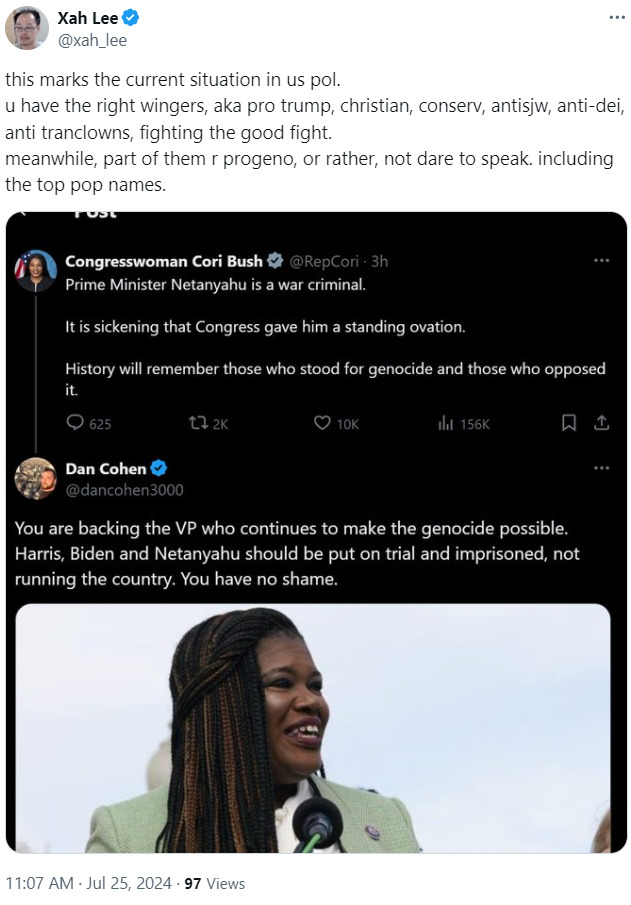Open Xah Lee's display name link
The image size is (631, 905).
[87, 18]
